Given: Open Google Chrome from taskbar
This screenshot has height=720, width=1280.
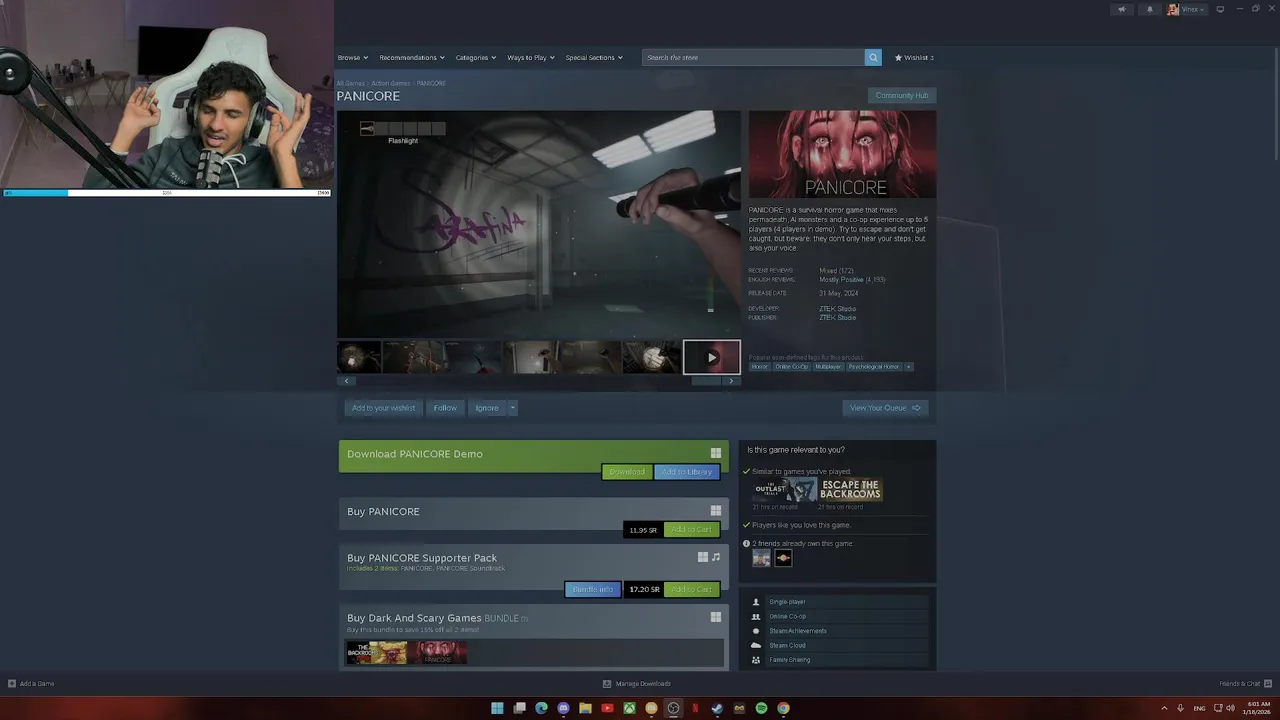Looking at the screenshot, I should tap(783, 708).
